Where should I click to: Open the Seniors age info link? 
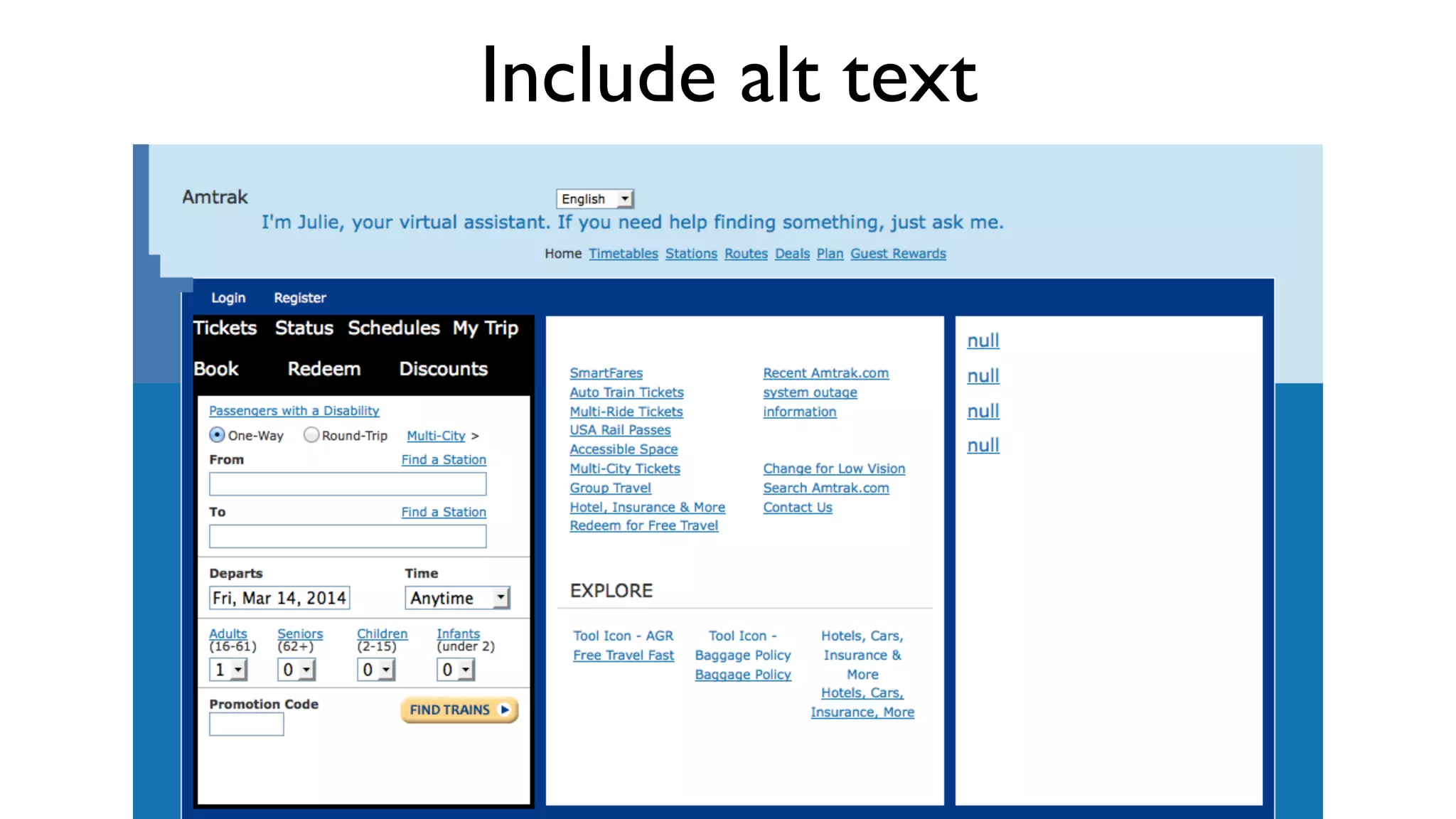coord(300,633)
